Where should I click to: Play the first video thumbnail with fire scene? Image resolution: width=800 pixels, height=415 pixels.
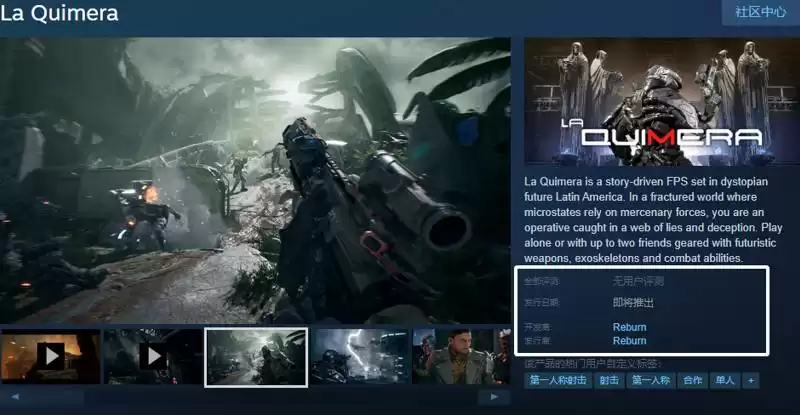point(50,357)
